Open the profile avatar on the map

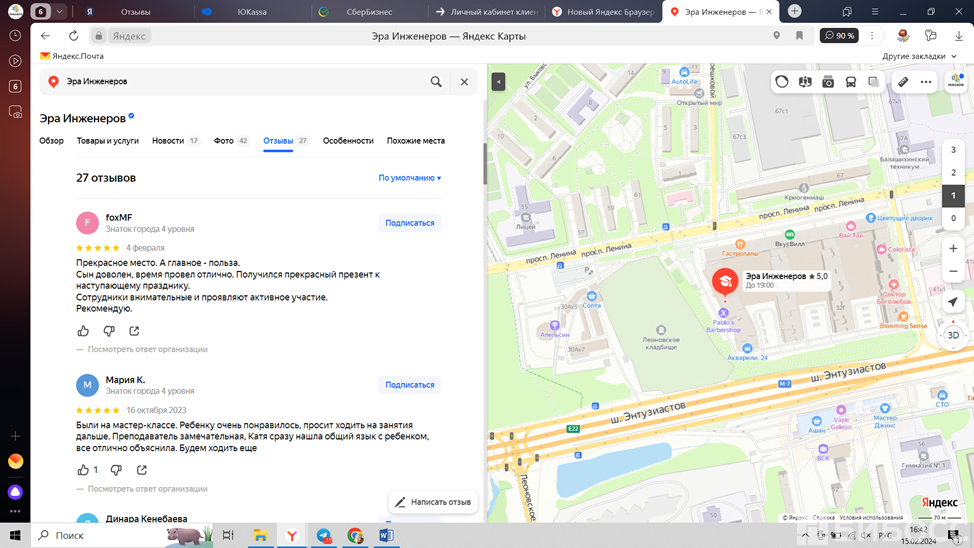(956, 81)
